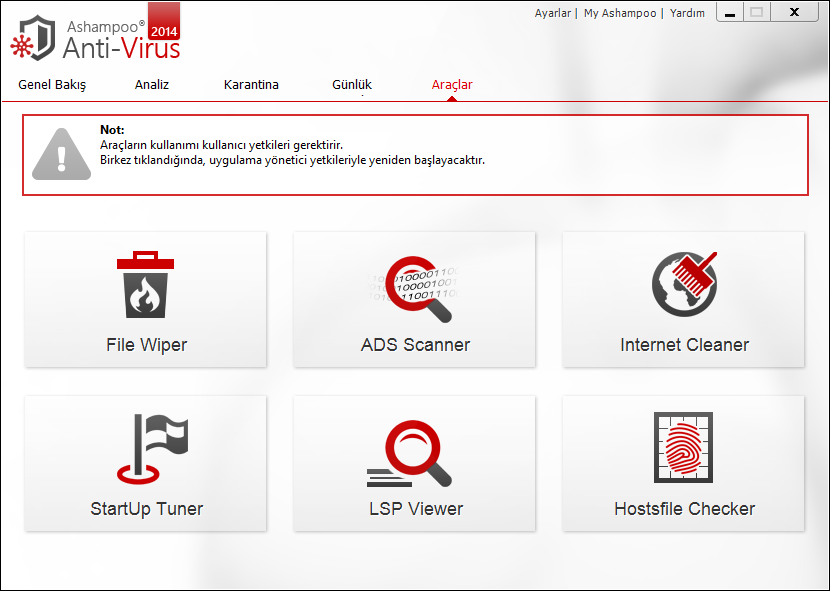Click the 'Araçların kullanımı kullanıcı yetkileri gerektirir.' text

point(221,145)
